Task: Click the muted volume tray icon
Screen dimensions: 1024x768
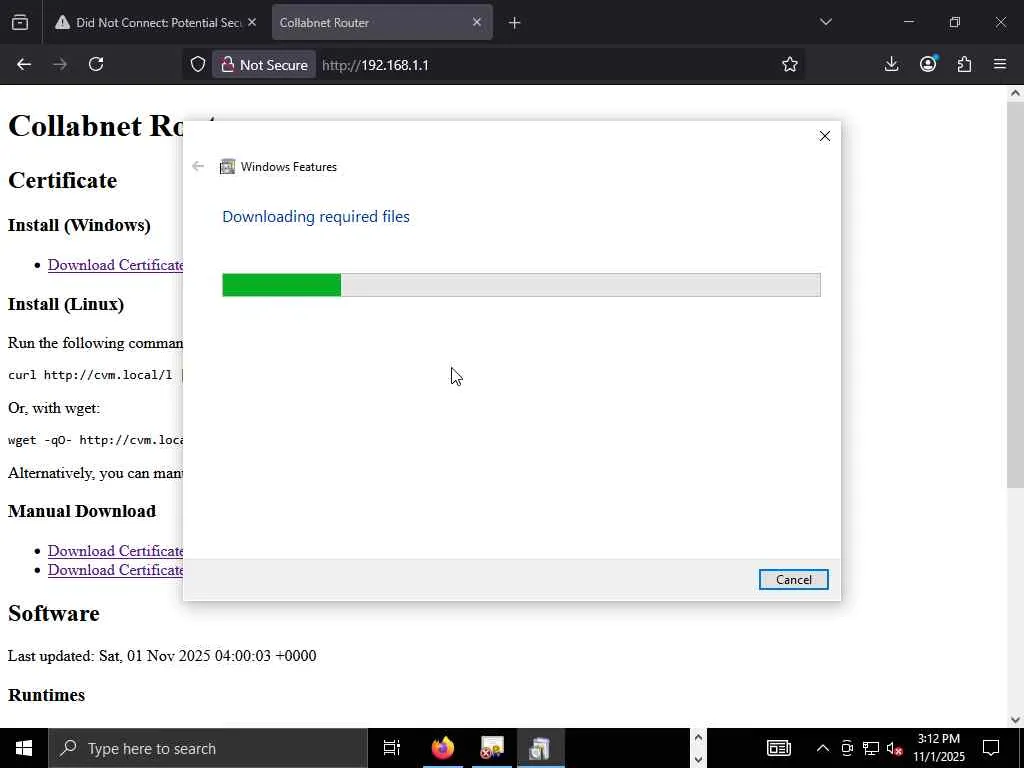Action: pyautogui.click(x=894, y=748)
